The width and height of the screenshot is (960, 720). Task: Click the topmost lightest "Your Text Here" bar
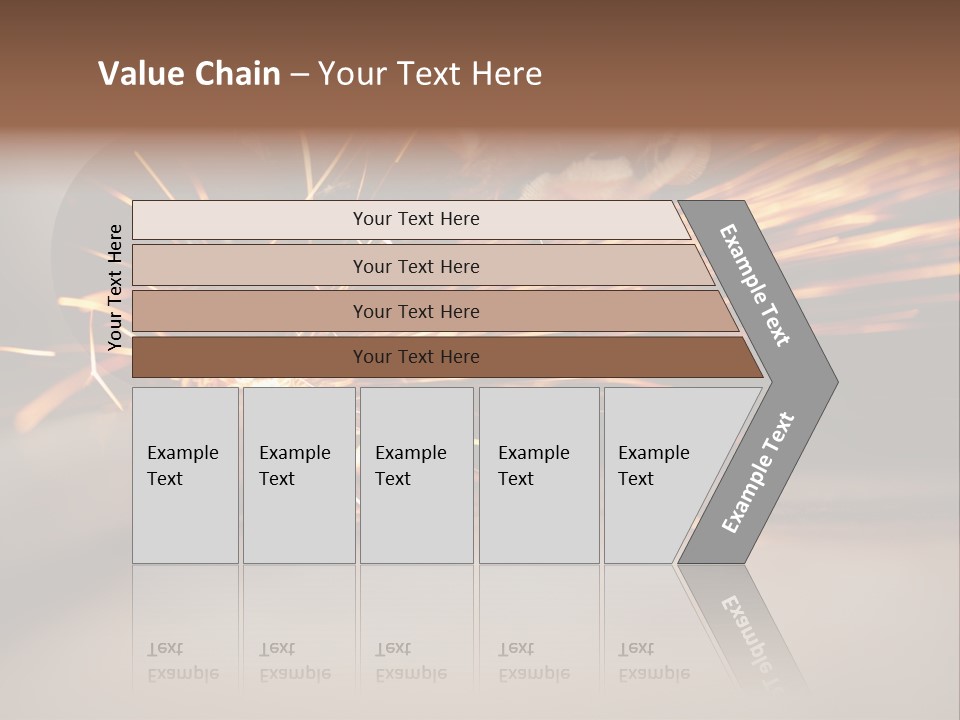(415, 219)
